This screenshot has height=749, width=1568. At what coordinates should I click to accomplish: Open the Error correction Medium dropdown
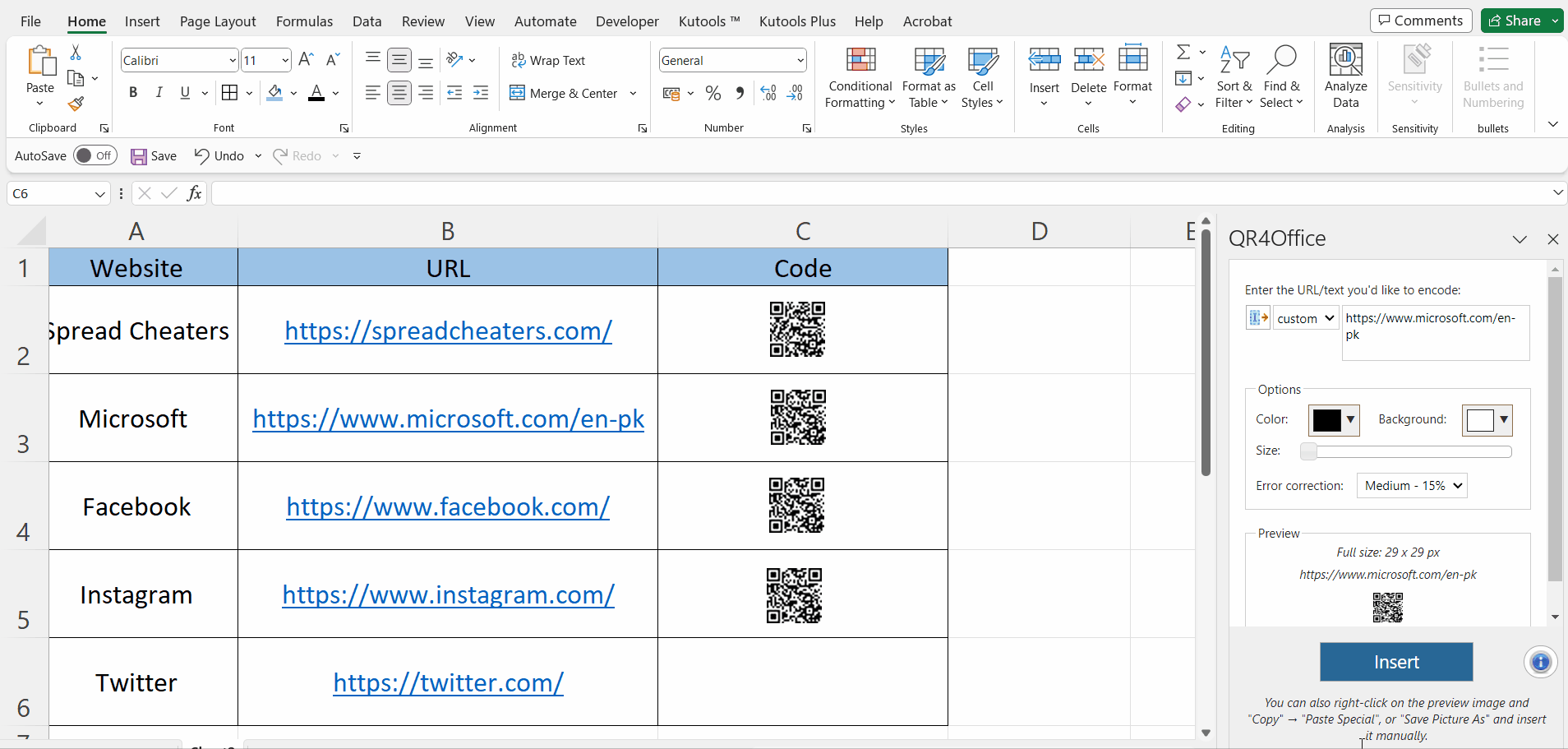(x=1412, y=486)
